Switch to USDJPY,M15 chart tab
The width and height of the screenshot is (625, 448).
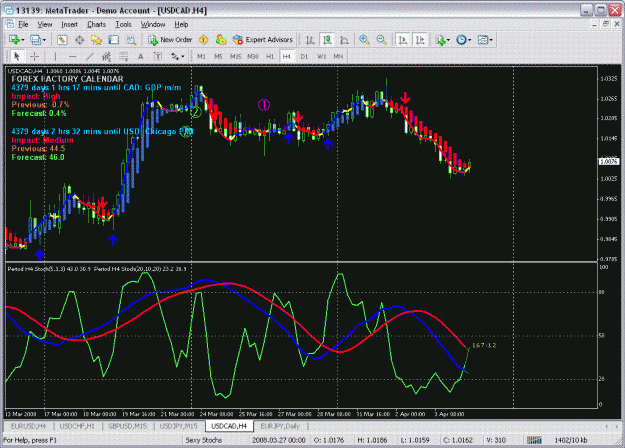point(178,426)
